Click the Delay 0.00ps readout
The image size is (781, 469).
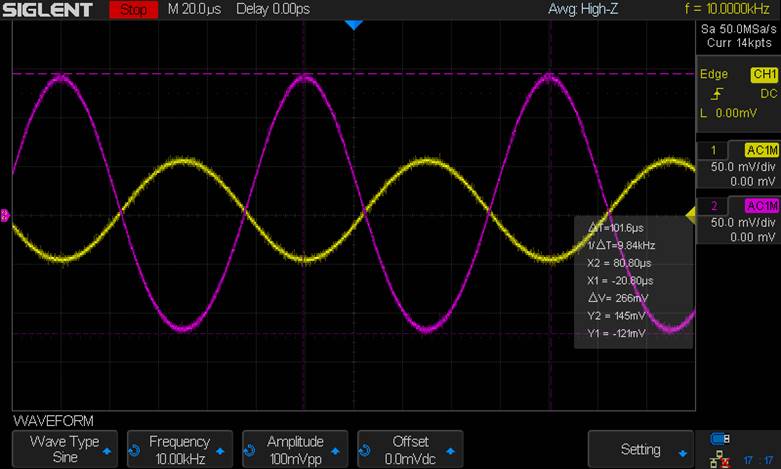(273, 9)
